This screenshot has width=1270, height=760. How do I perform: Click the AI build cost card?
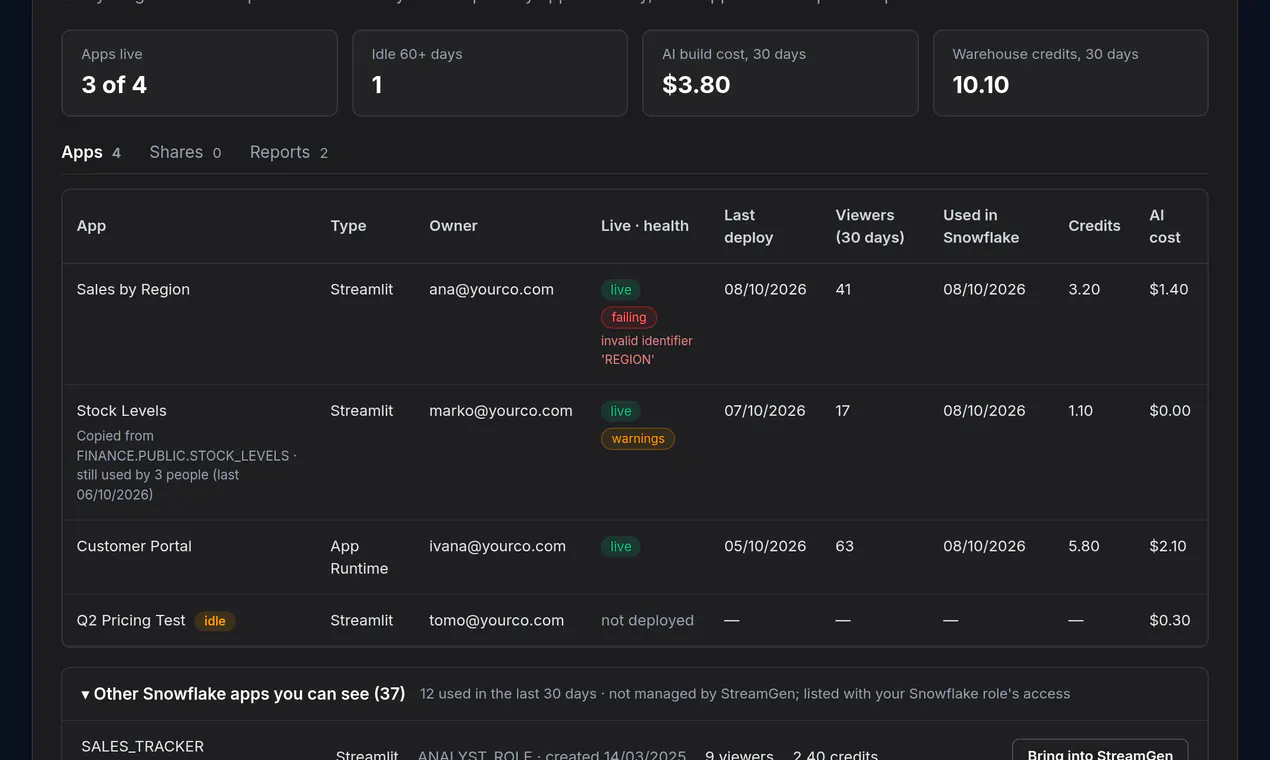(780, 73)
